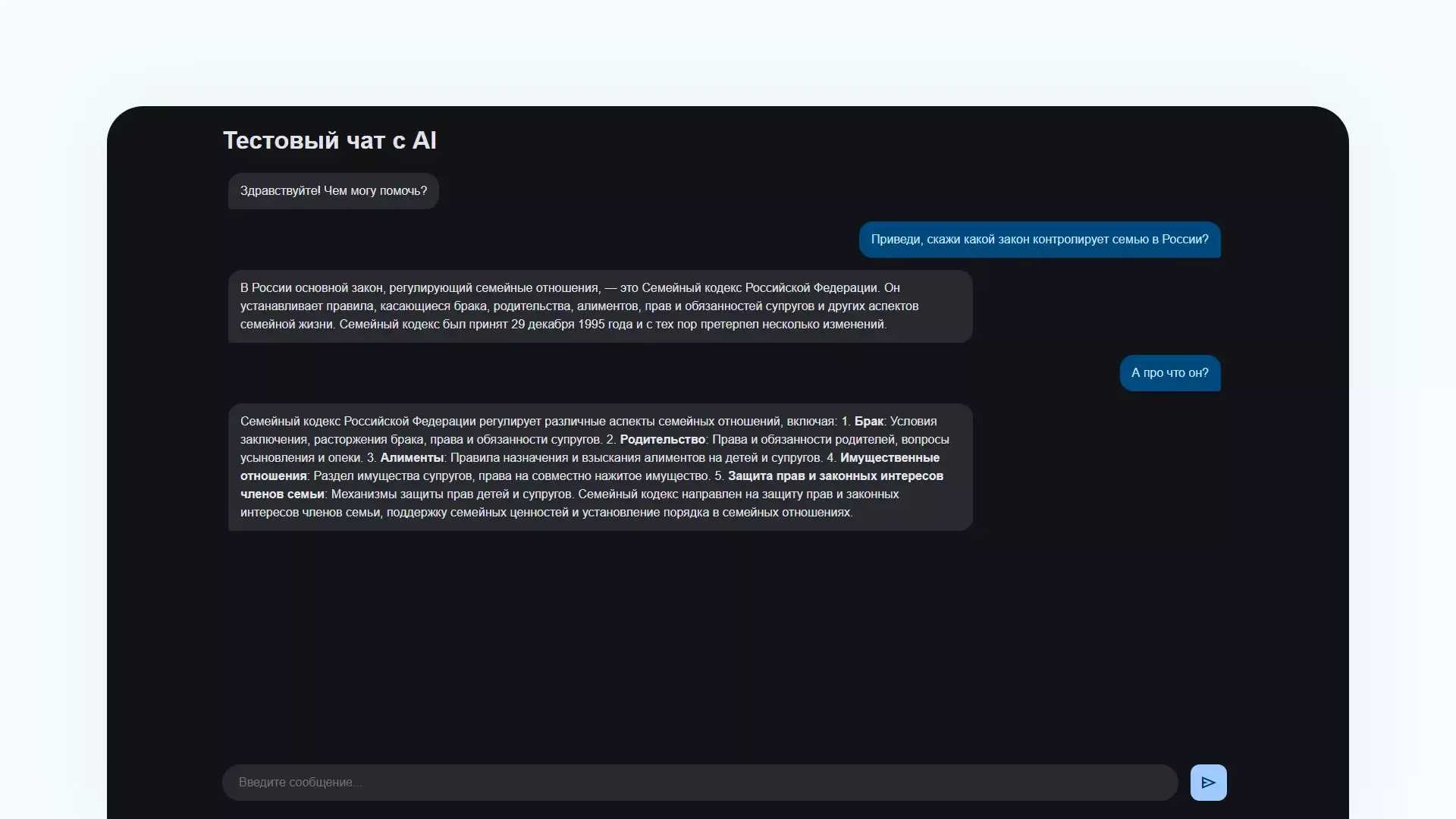Screen dimensions: 1456x819
Task: Click 'усыновления и опеки' in second reply
Action: (x=300, y=458)
